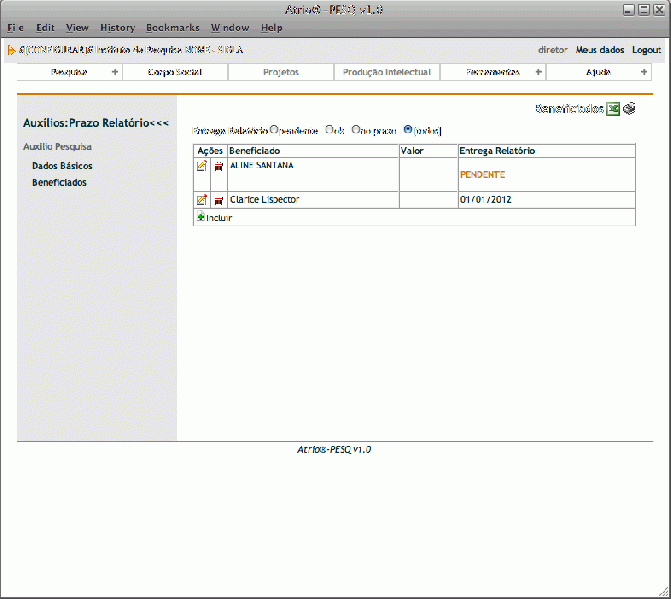
Task: Edit the ALINE SANTANA row
Action: (x=201, y=166)
